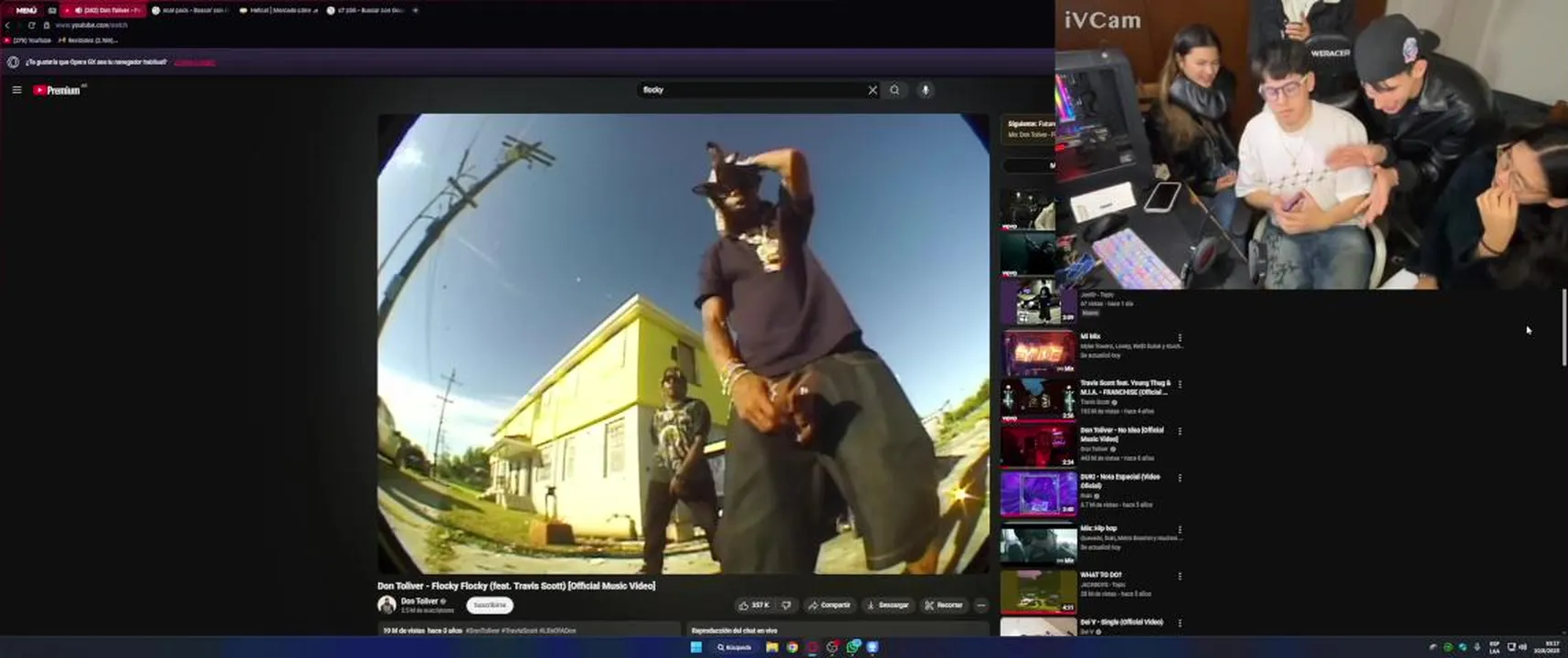
Task: Open options for DUKI Nota Especial
Action: (1180, 478)
